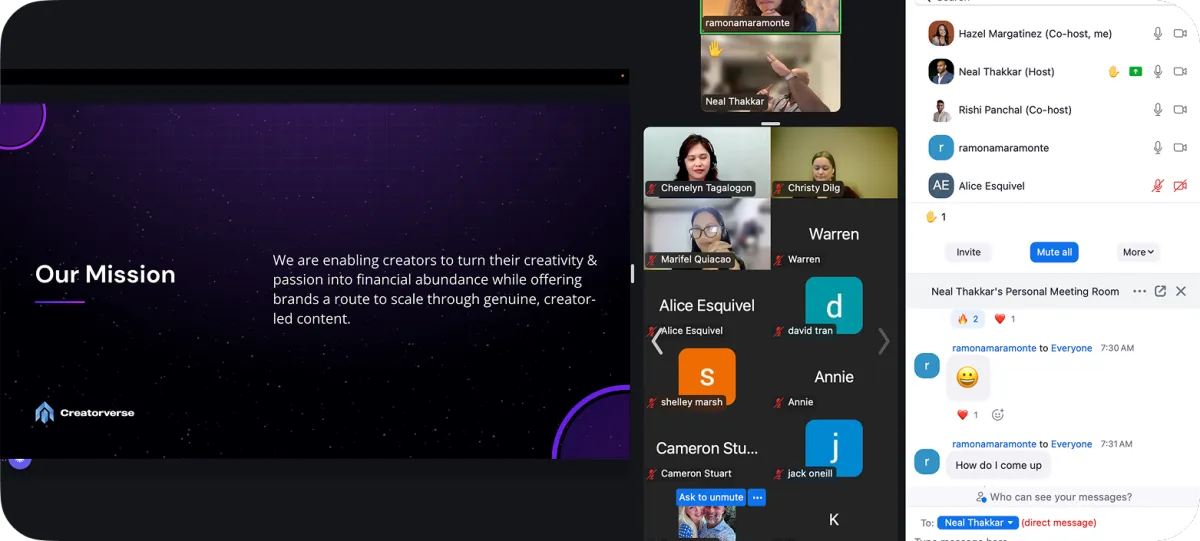Click the Creatorverse logo on the slide
1200x541 pixels.
pos(85,413)
